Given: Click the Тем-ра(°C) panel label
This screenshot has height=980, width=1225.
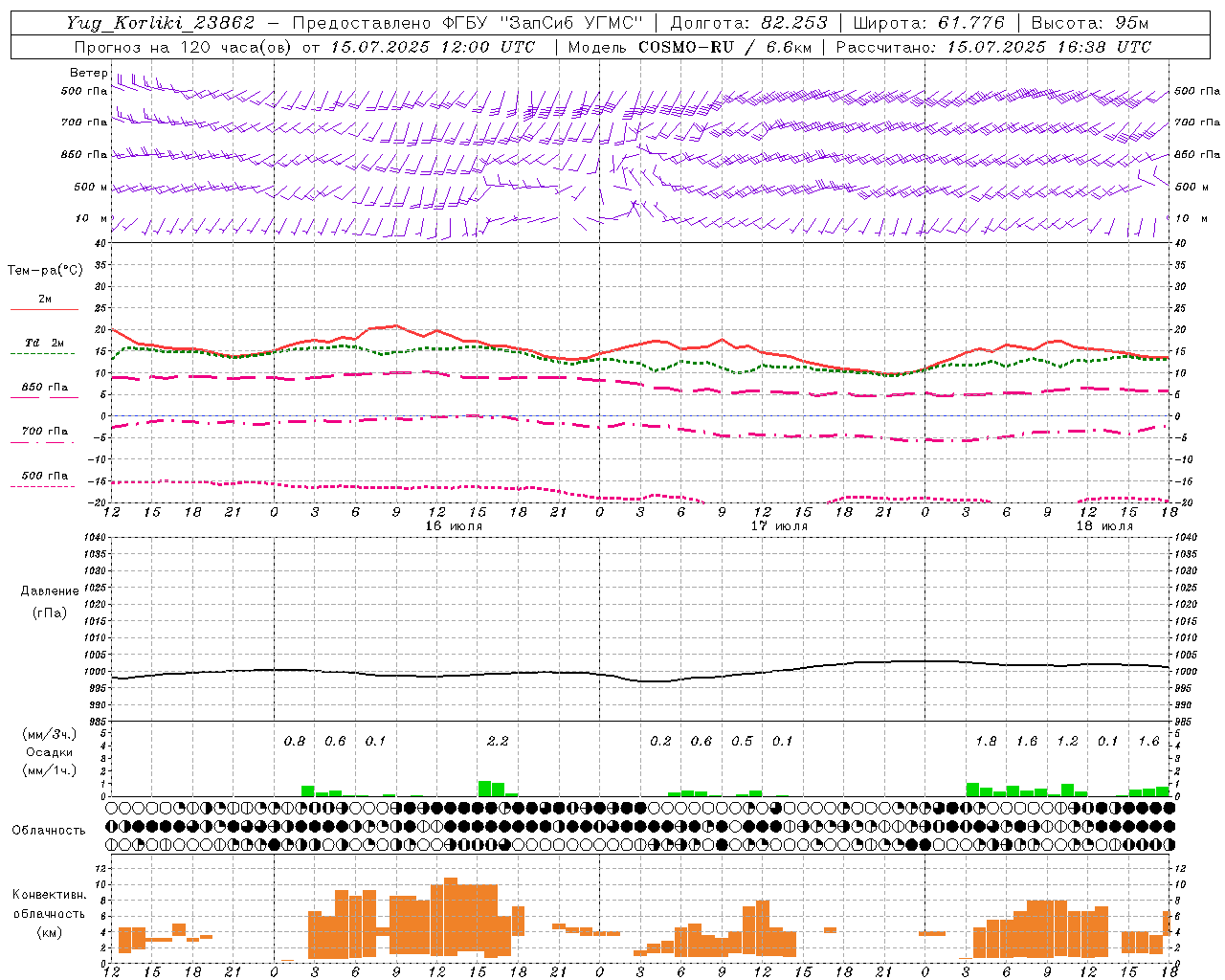Looking at the screenshot, I should point(45,271).
